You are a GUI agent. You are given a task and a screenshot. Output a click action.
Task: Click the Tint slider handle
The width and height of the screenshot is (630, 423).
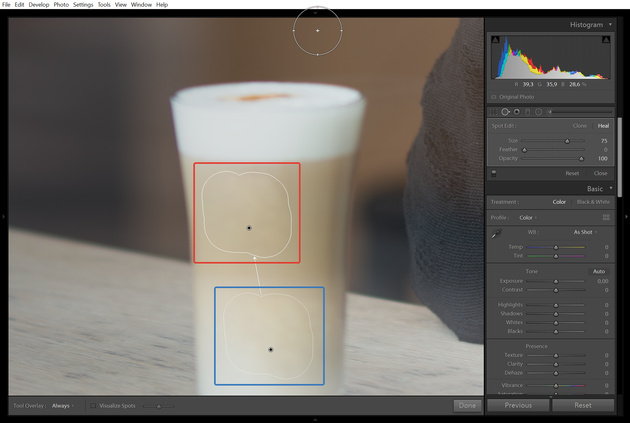coord(556,256)
